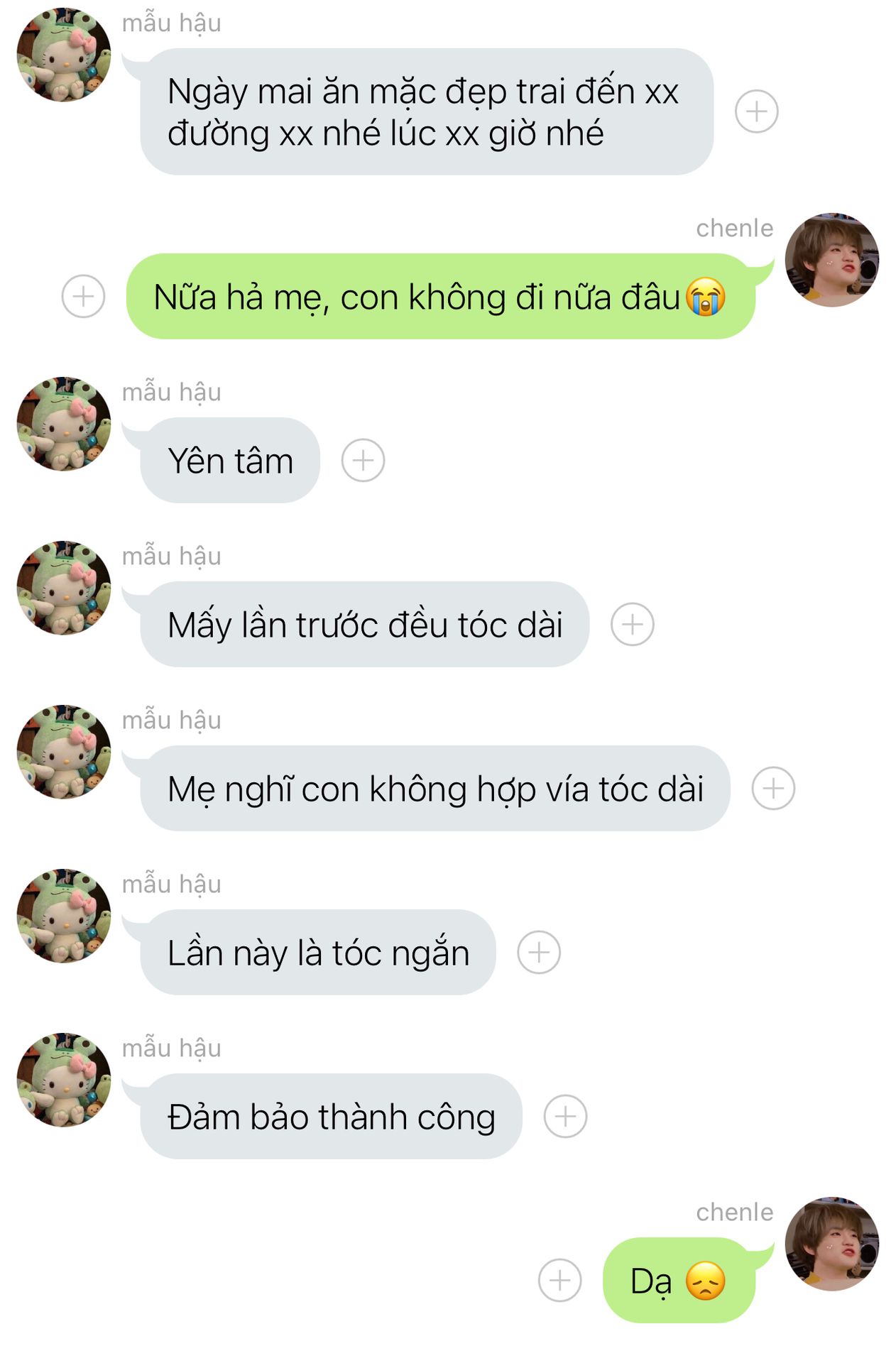This screenshot has width=896, height=1363.
Task: Click plus icon beside 'Mẹ nghĩ con không hợp vía'
Action: [773, 788]
